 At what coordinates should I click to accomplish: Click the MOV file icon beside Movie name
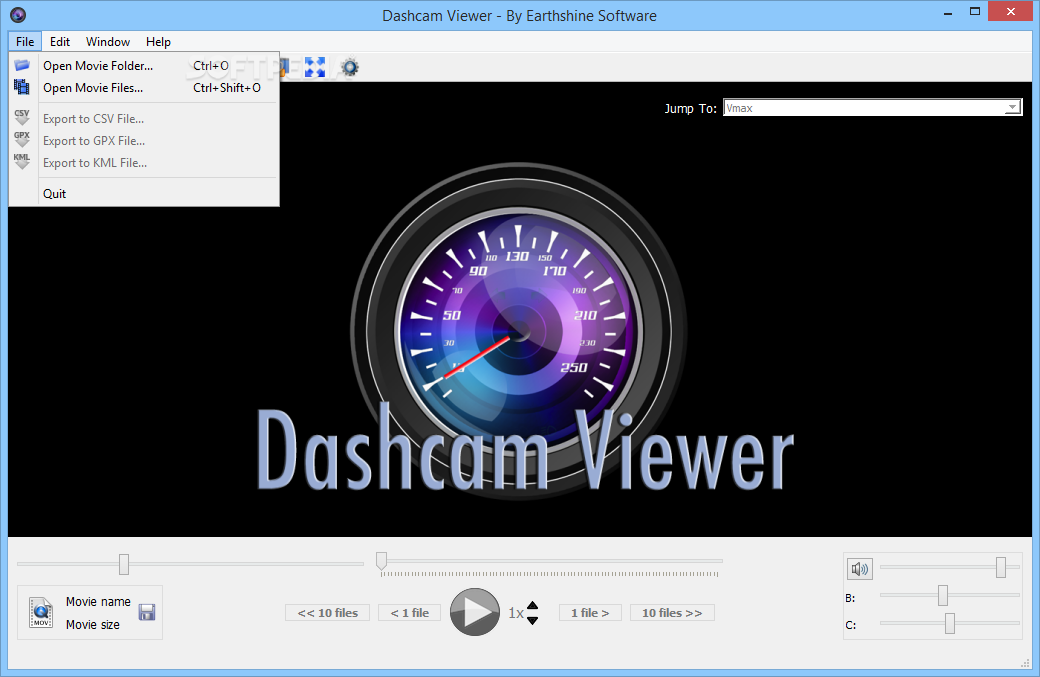click(x=41, y=612)
